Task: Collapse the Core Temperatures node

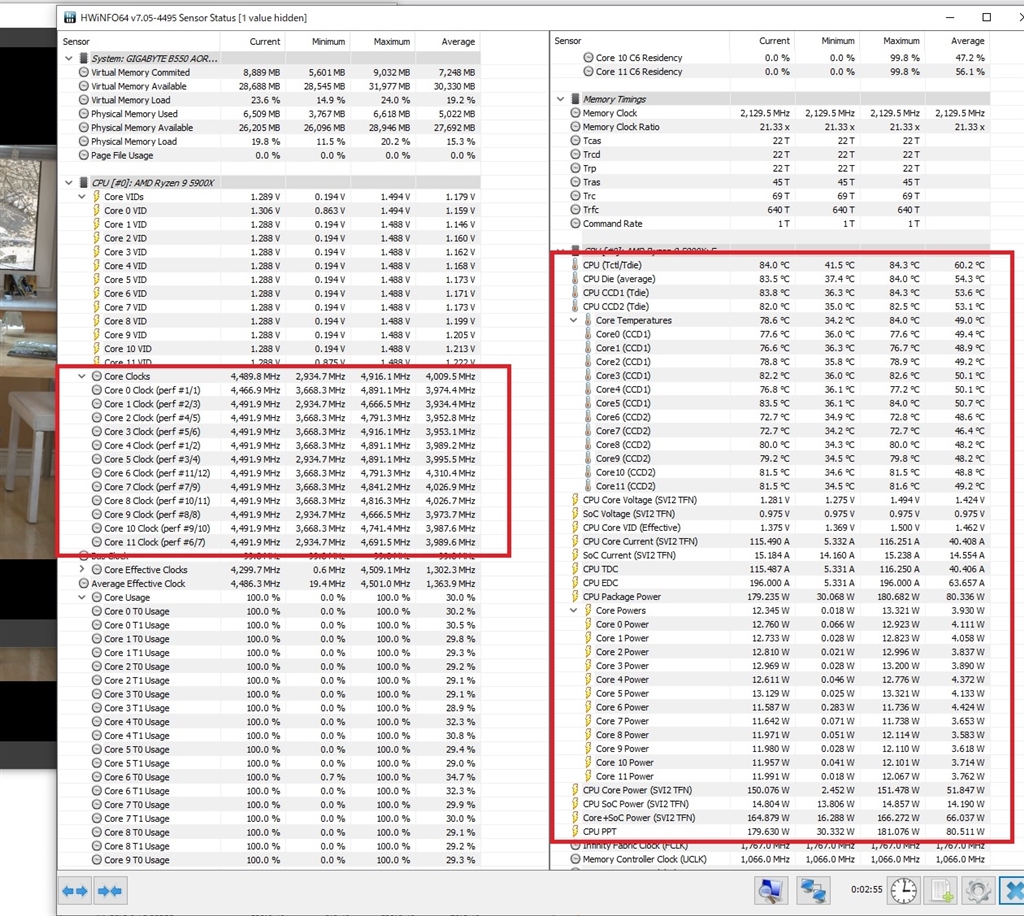Action: point(573,320)
